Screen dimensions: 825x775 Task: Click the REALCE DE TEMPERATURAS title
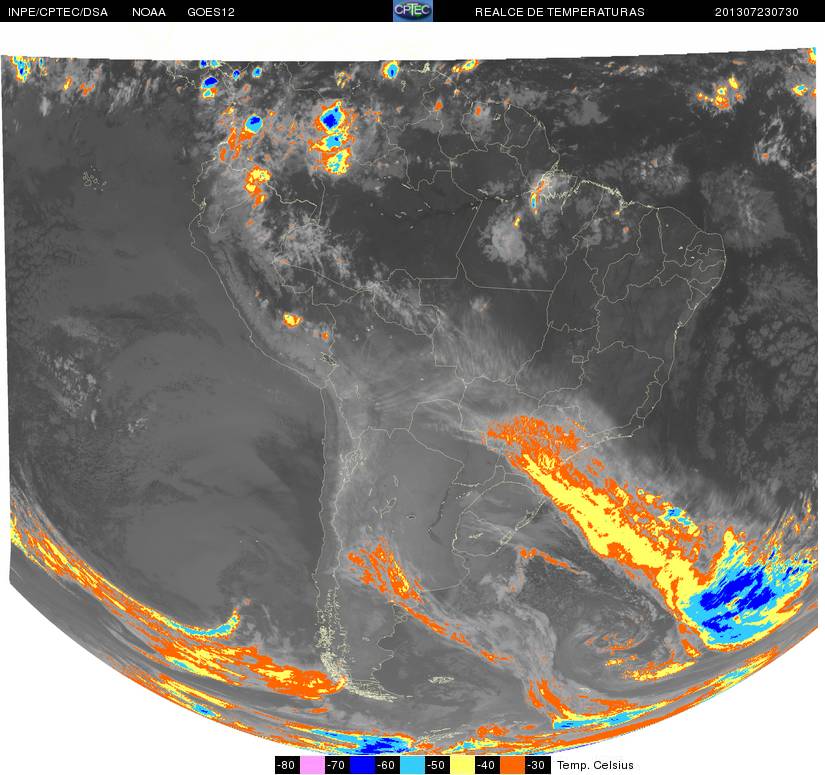[560, 12]
